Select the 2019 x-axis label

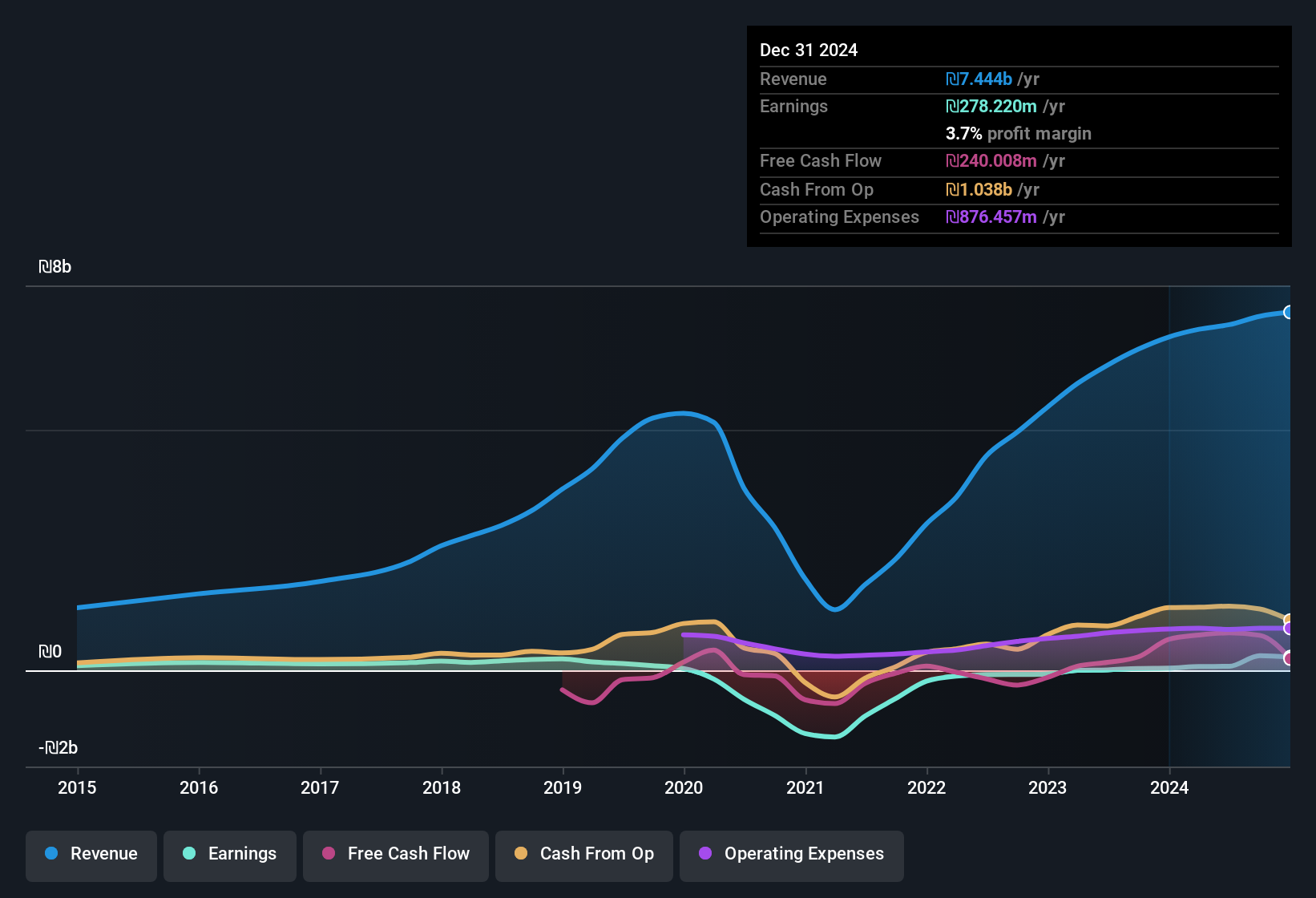tap(563, 787)
